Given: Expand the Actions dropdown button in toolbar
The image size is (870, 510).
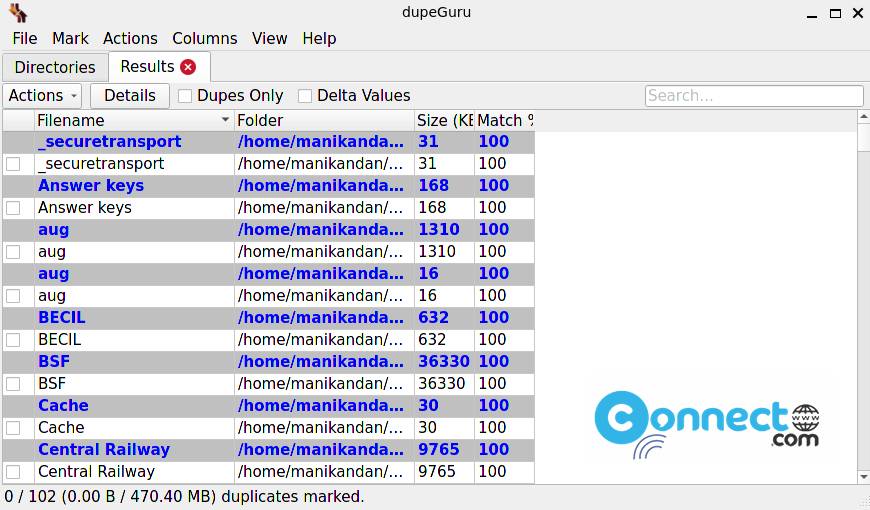Looking at the screenshot, I should (42, 95).
